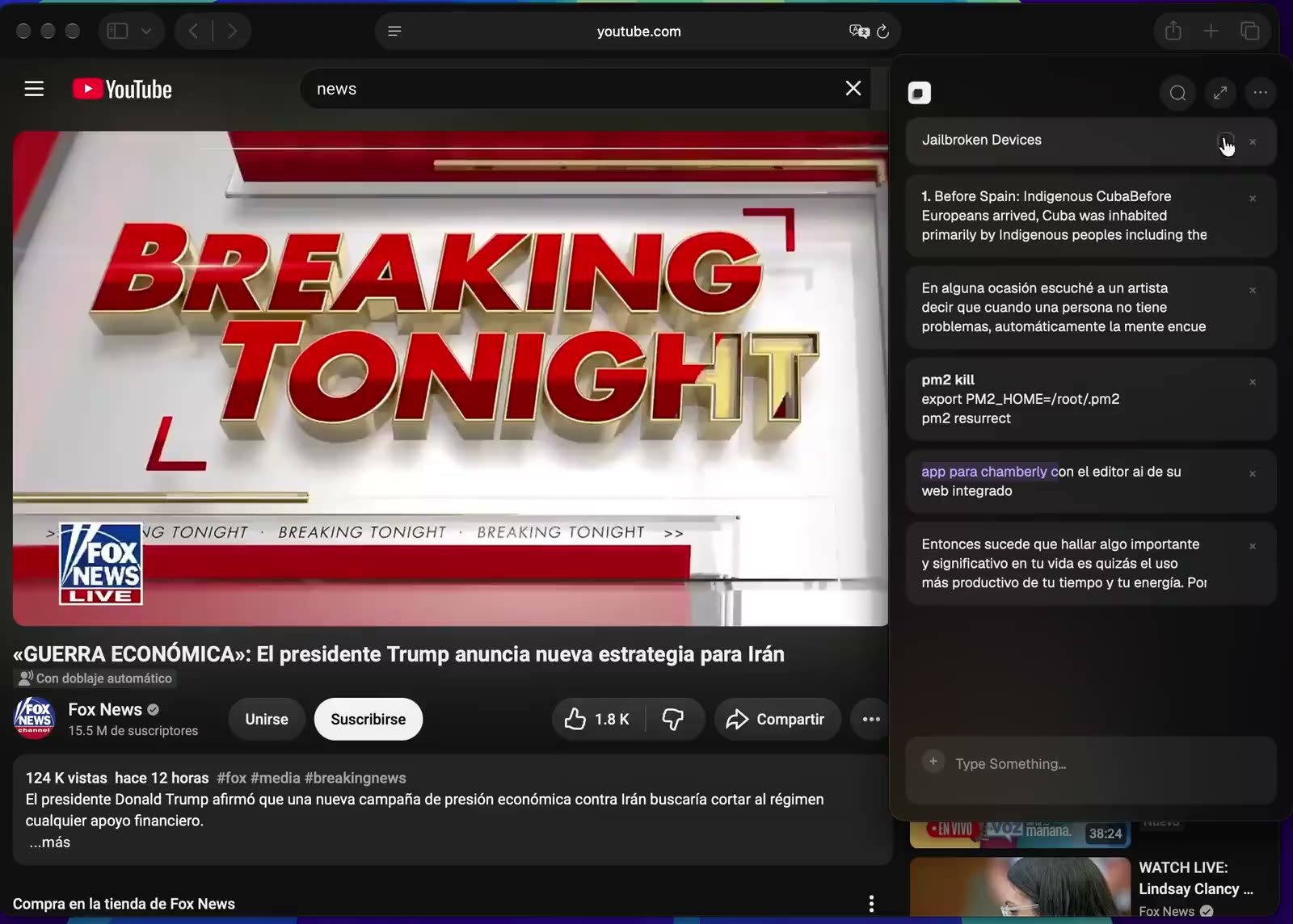Open the browser Share icon
Screen dimensions: 1293x924
pyautogui.click(x=1173, y=31)
